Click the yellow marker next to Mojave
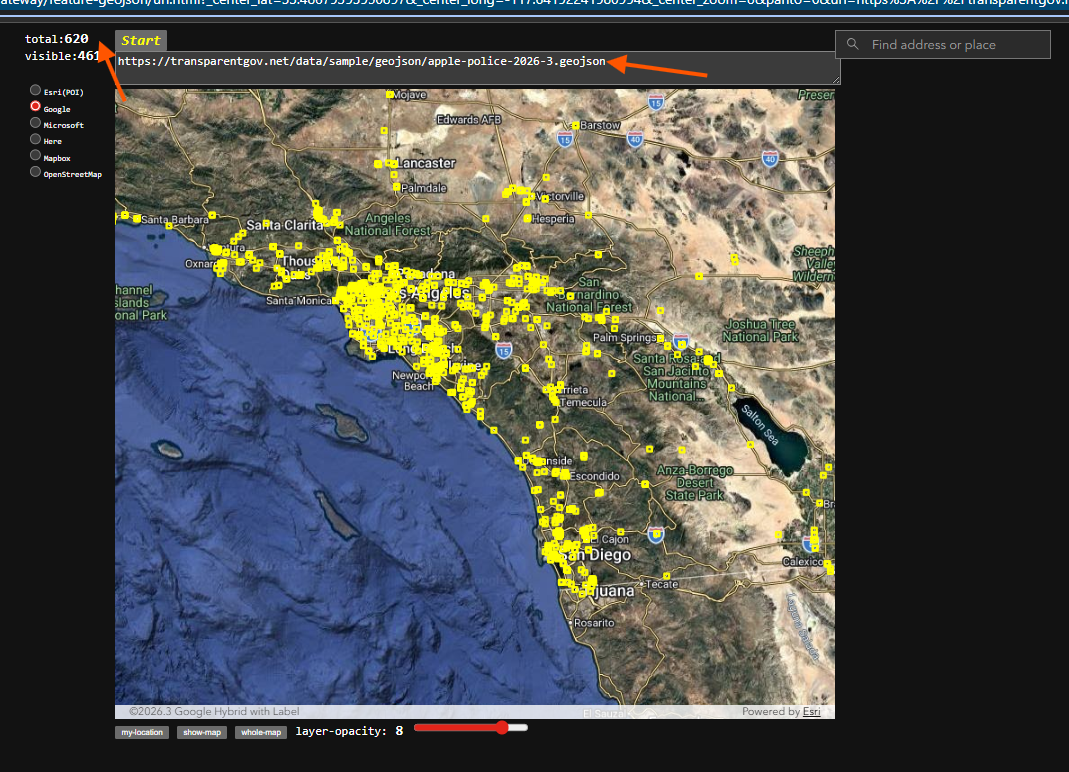The height and width of the screenshot is (772, 1069). click(x=389, y=95)
